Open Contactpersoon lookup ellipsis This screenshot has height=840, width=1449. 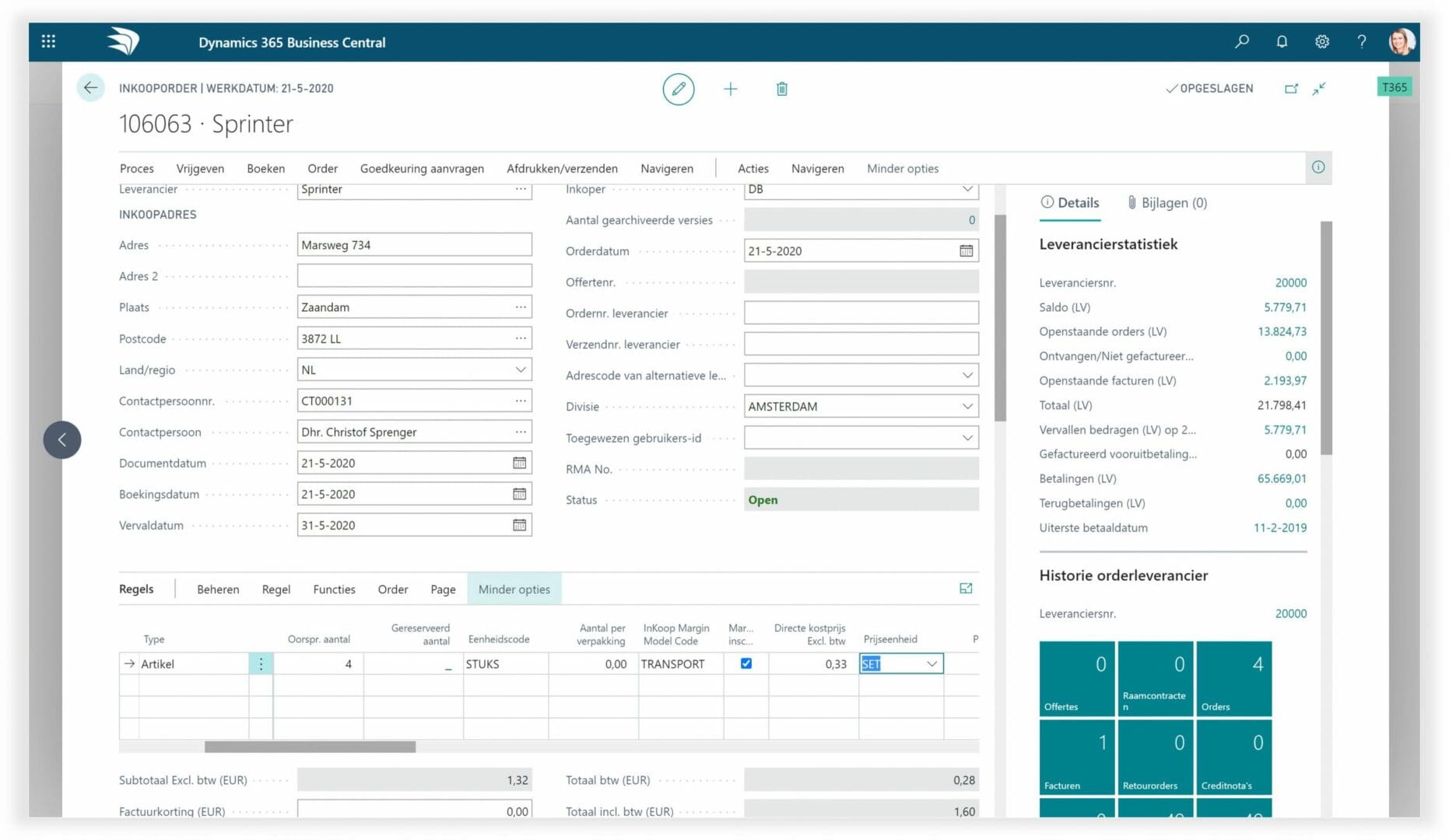(x=520, y=432)
